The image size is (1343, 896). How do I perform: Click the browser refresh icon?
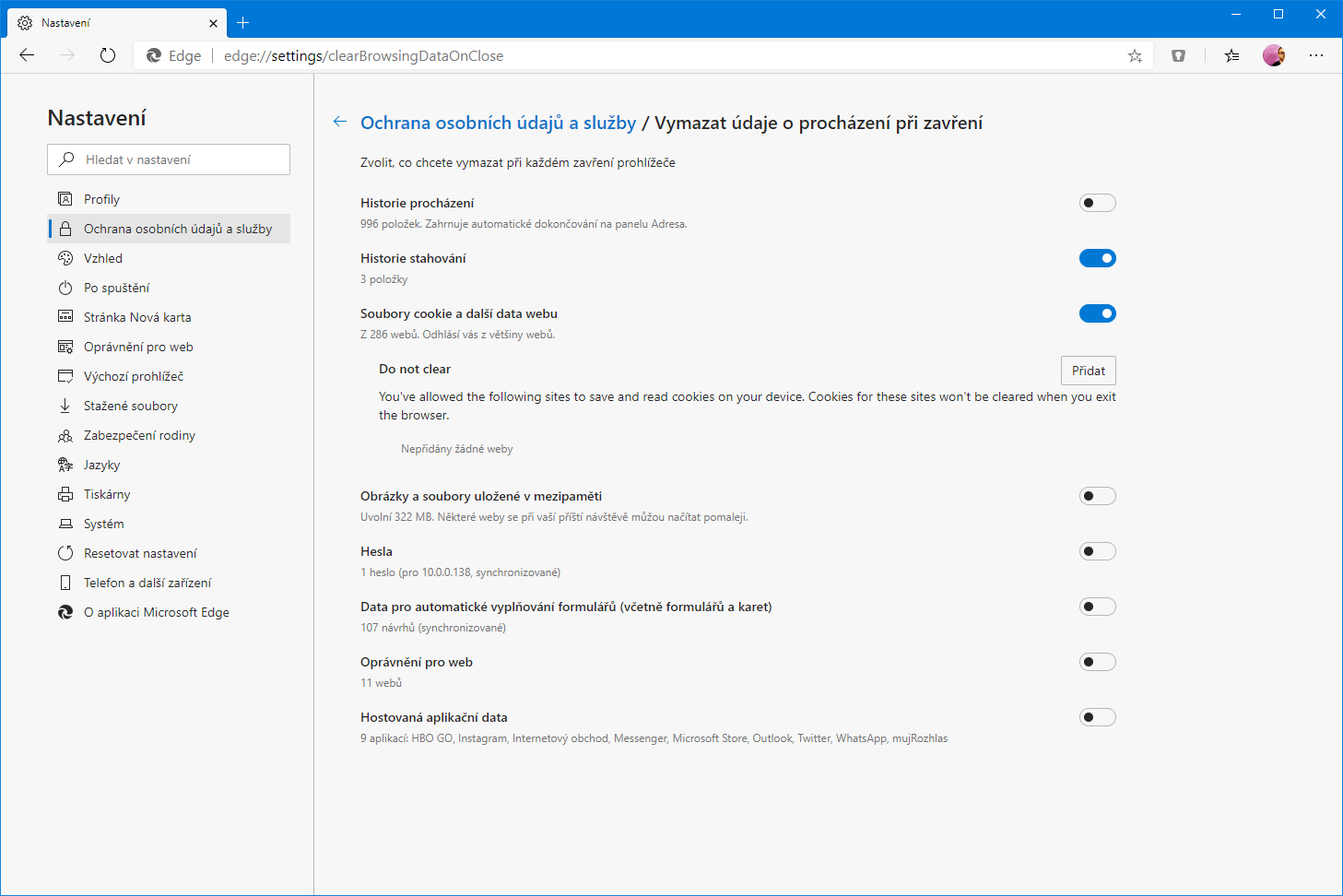click(108, 55)
